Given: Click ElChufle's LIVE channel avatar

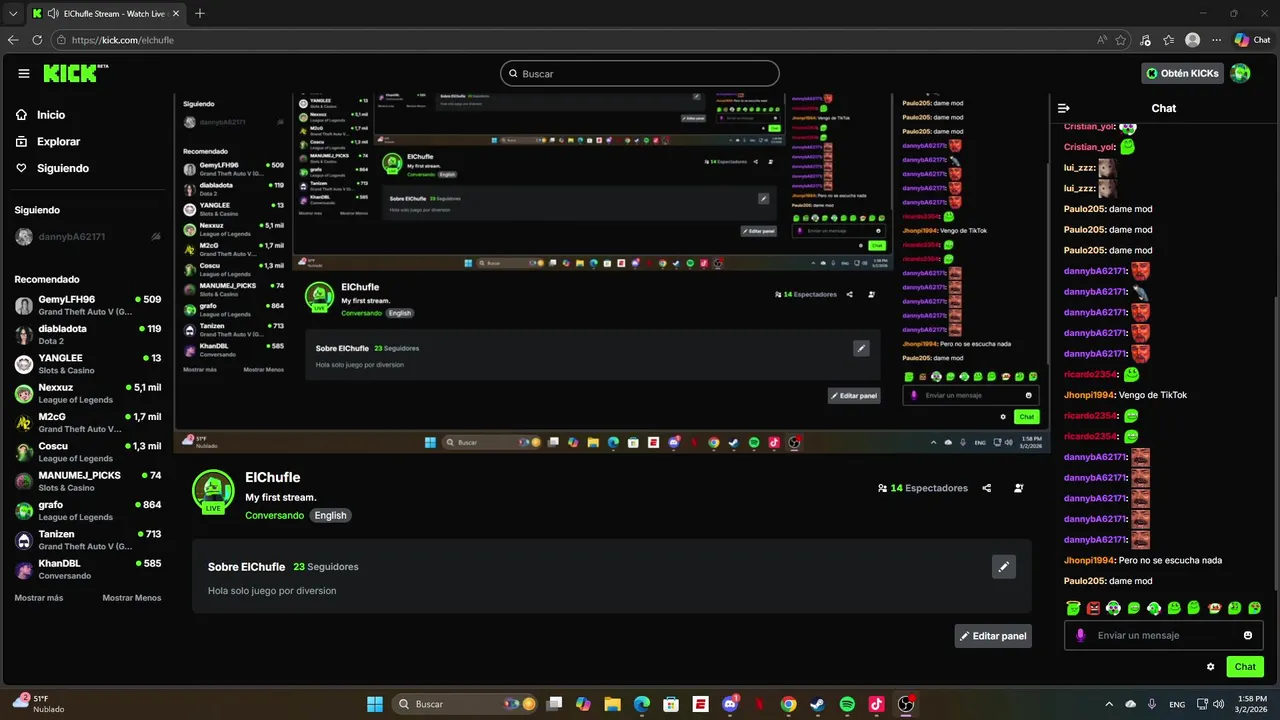Looking at the screenshot, I should 213,492.
